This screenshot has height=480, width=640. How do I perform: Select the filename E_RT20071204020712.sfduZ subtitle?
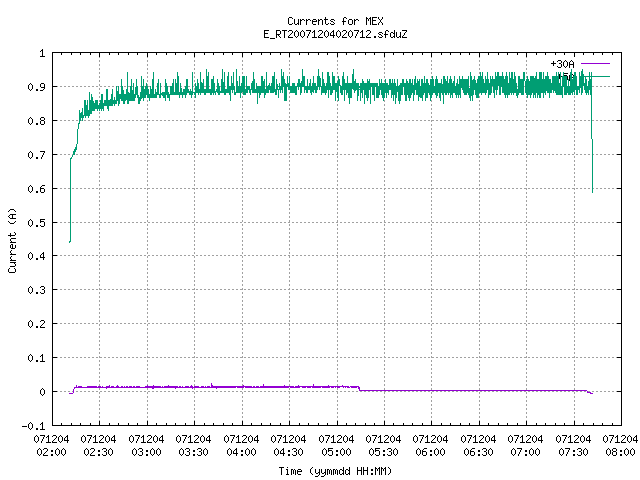pos(335,34)
